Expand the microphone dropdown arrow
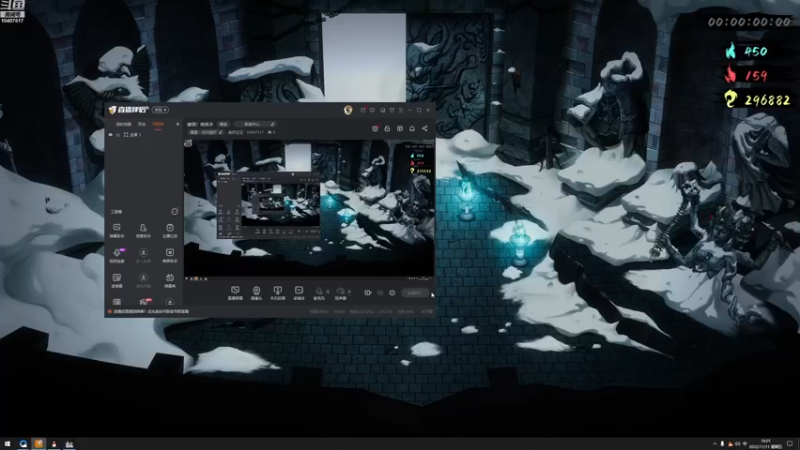800x450 pixels. coord(328,292)
